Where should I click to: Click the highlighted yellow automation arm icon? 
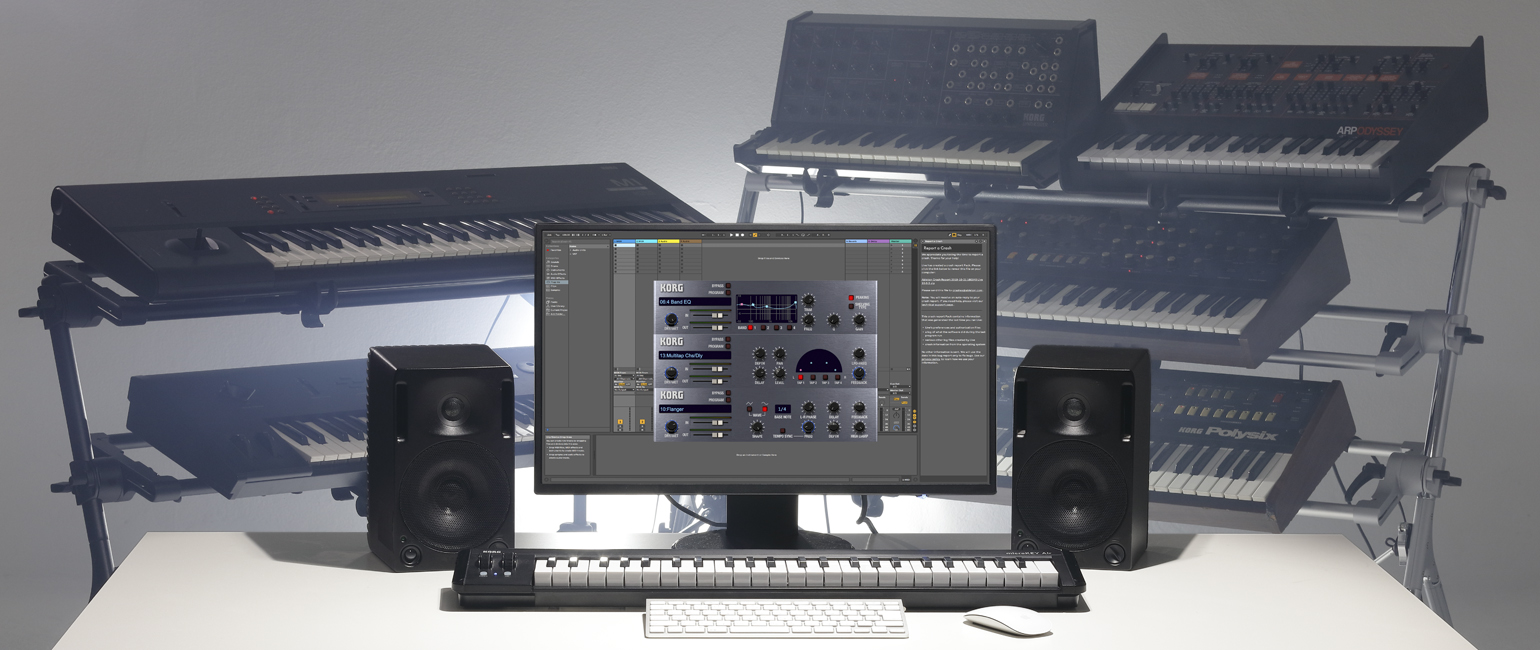tap(756, 236)
